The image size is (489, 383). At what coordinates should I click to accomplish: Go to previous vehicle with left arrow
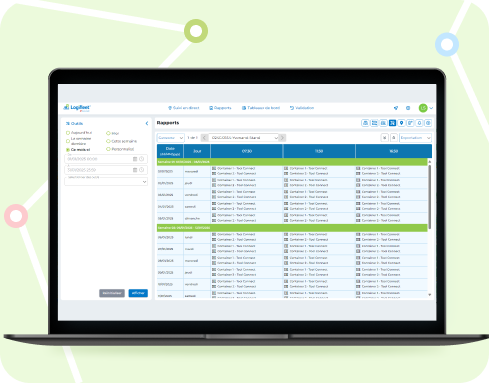(205, 138)
